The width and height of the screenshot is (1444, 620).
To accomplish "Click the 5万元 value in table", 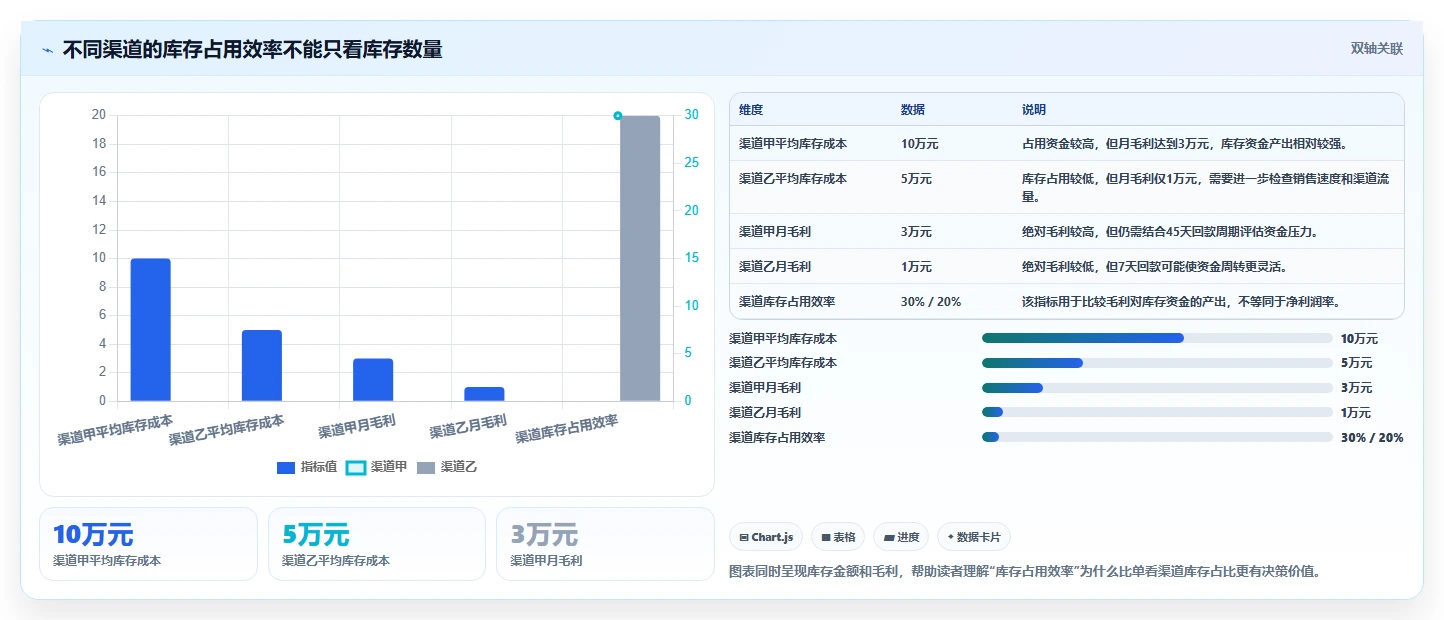I will pos(916,179).
